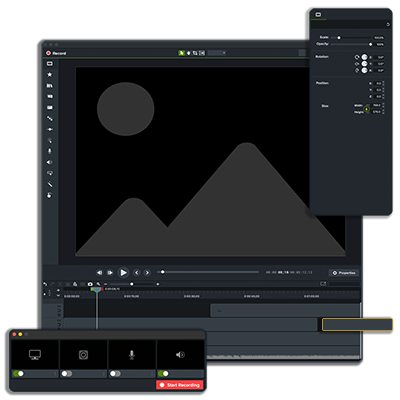Select the crop tool above the canvas
Screen dimensions: 400x400
click(x=195, y=53)
